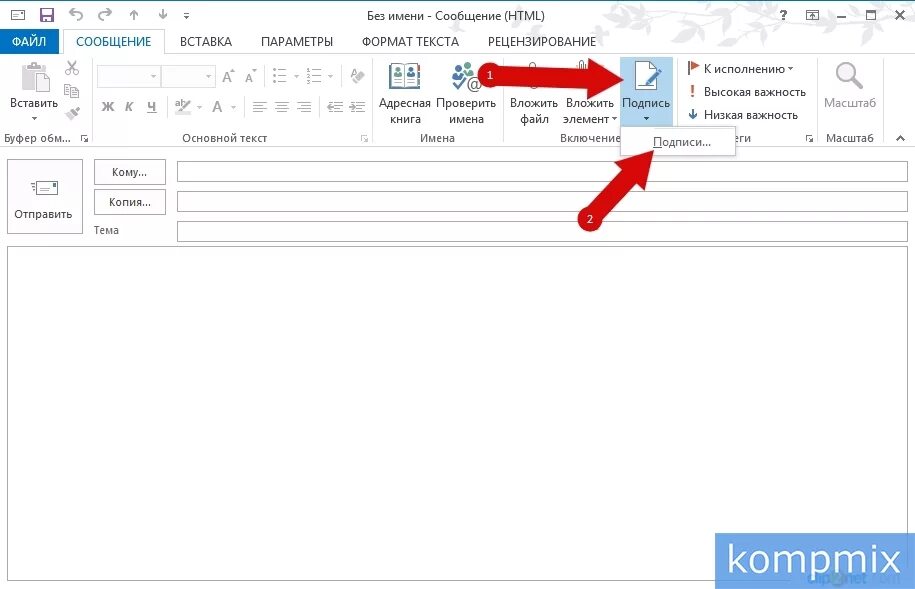
Task: Open the font name combo box
Action: coord(128,76)
